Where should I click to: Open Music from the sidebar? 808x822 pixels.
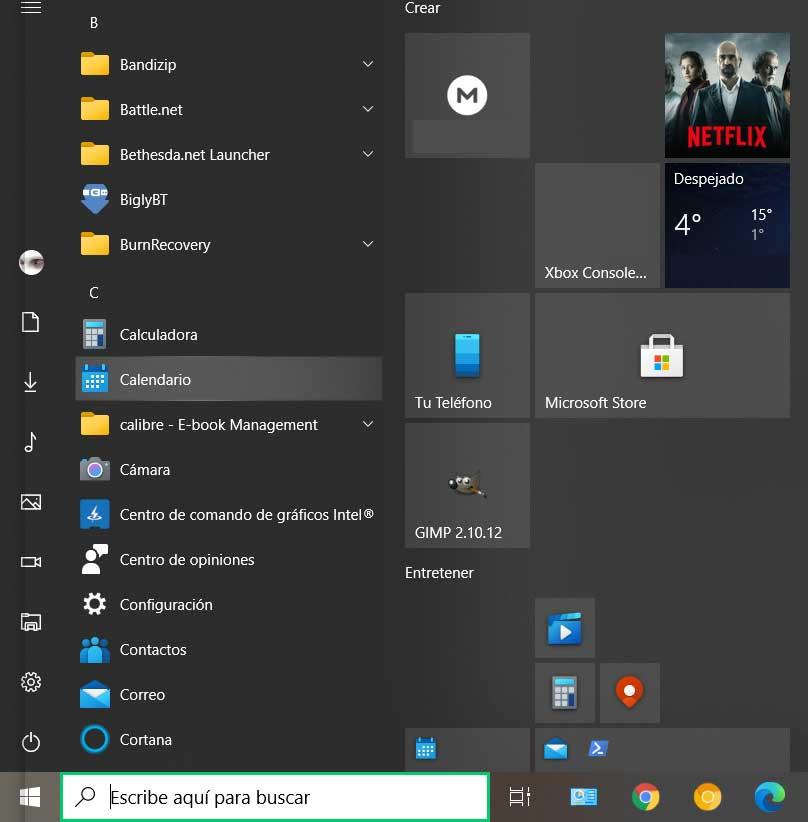pos(30,442)
